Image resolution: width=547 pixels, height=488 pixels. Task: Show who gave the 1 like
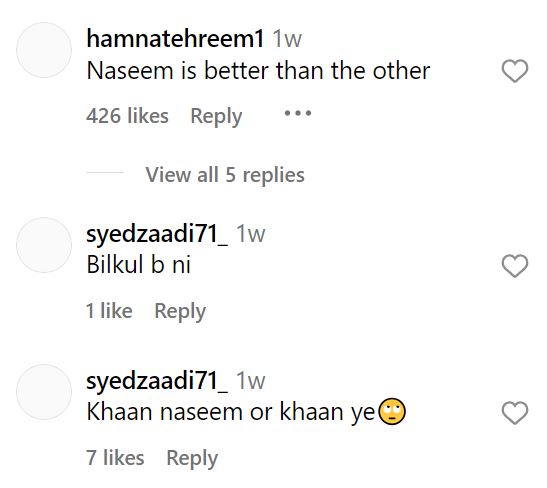tap(109, 311)
